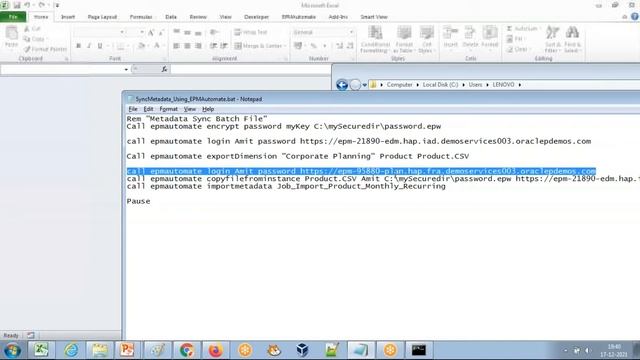This screenshot has width=640, height=360.
Task: Toggle Italic formatting
Action: pos(89,46)
